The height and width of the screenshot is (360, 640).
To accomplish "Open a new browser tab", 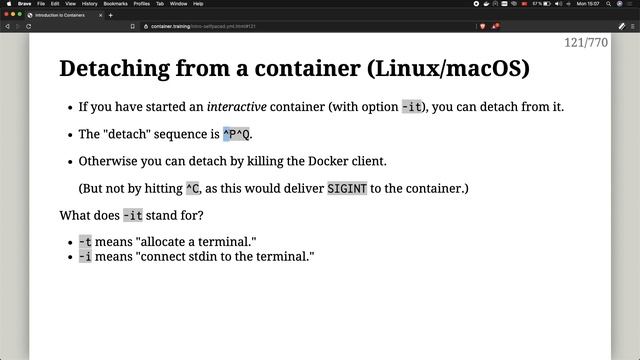I will (x=111, y=15).
